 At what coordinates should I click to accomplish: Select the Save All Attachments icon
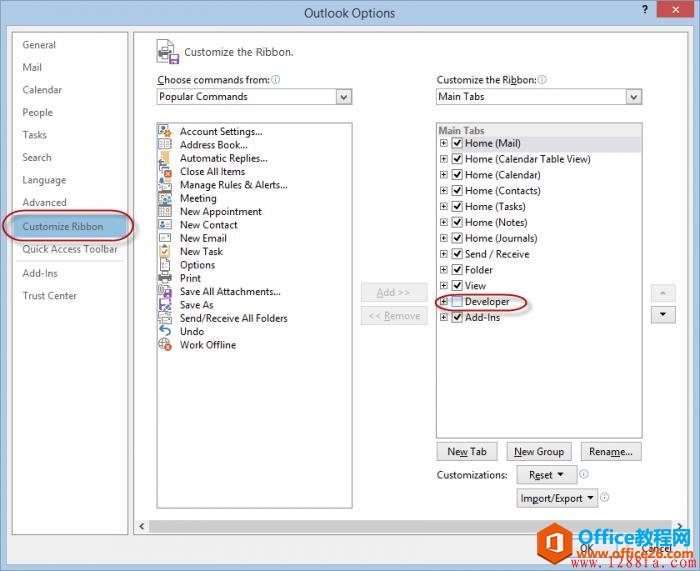(165, 292)
